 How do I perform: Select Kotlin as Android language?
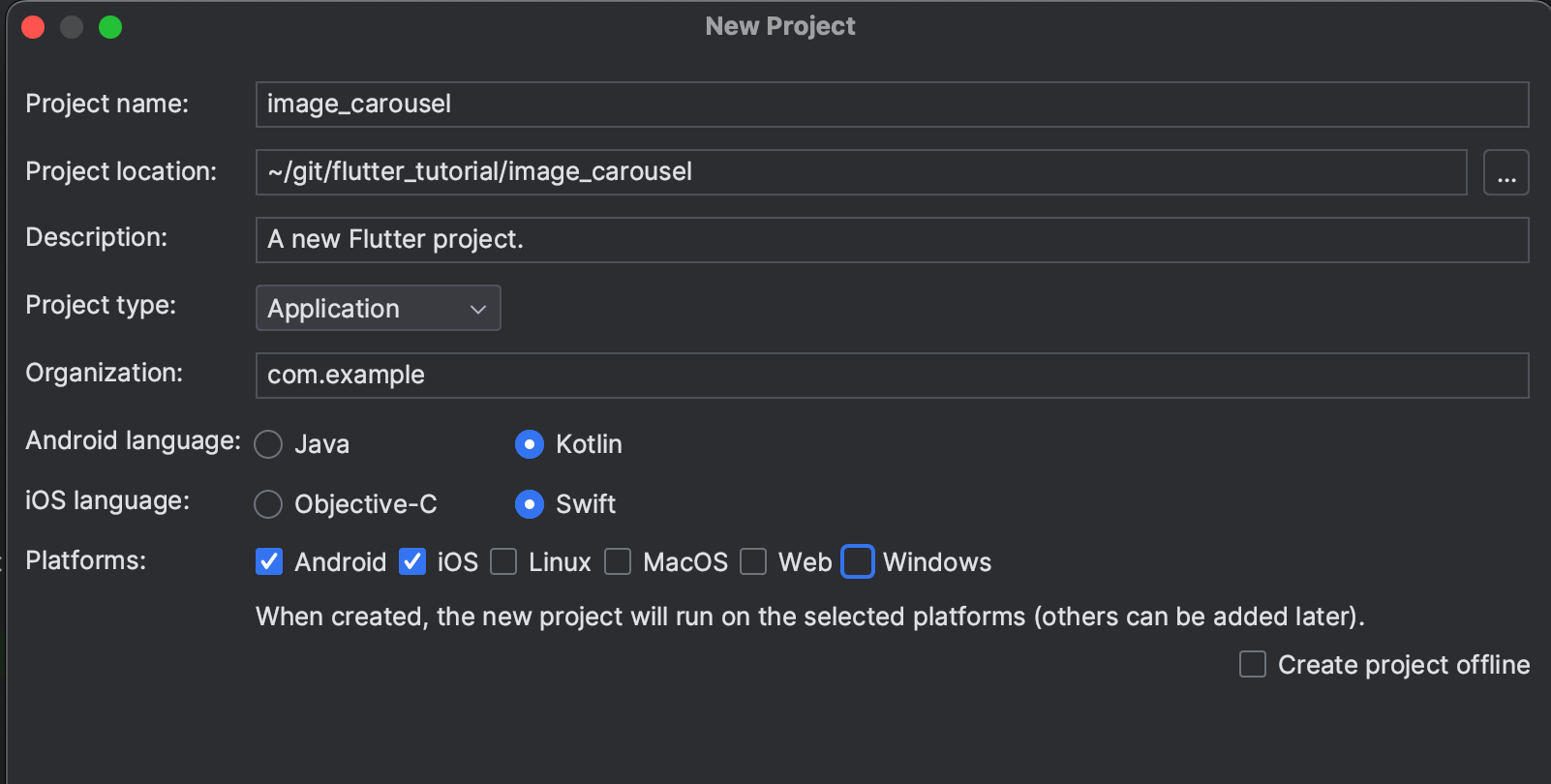point(530,444)
